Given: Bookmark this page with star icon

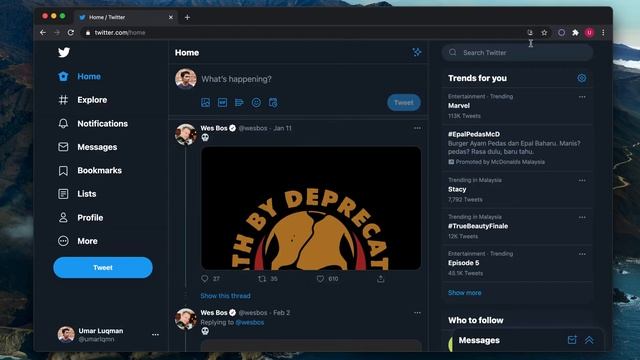Looking at the screenshot, I should coord(544,33).
